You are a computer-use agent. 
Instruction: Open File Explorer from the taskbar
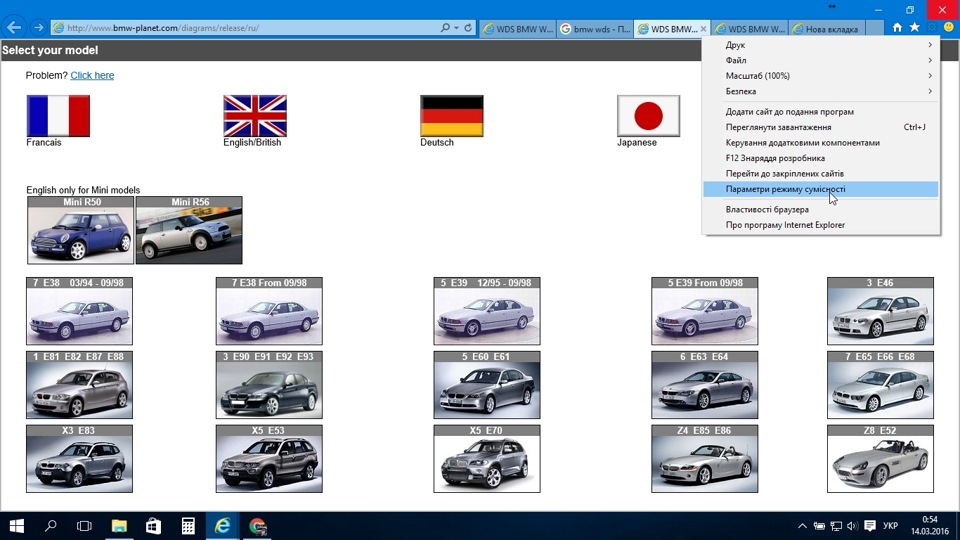coord(119,526)
